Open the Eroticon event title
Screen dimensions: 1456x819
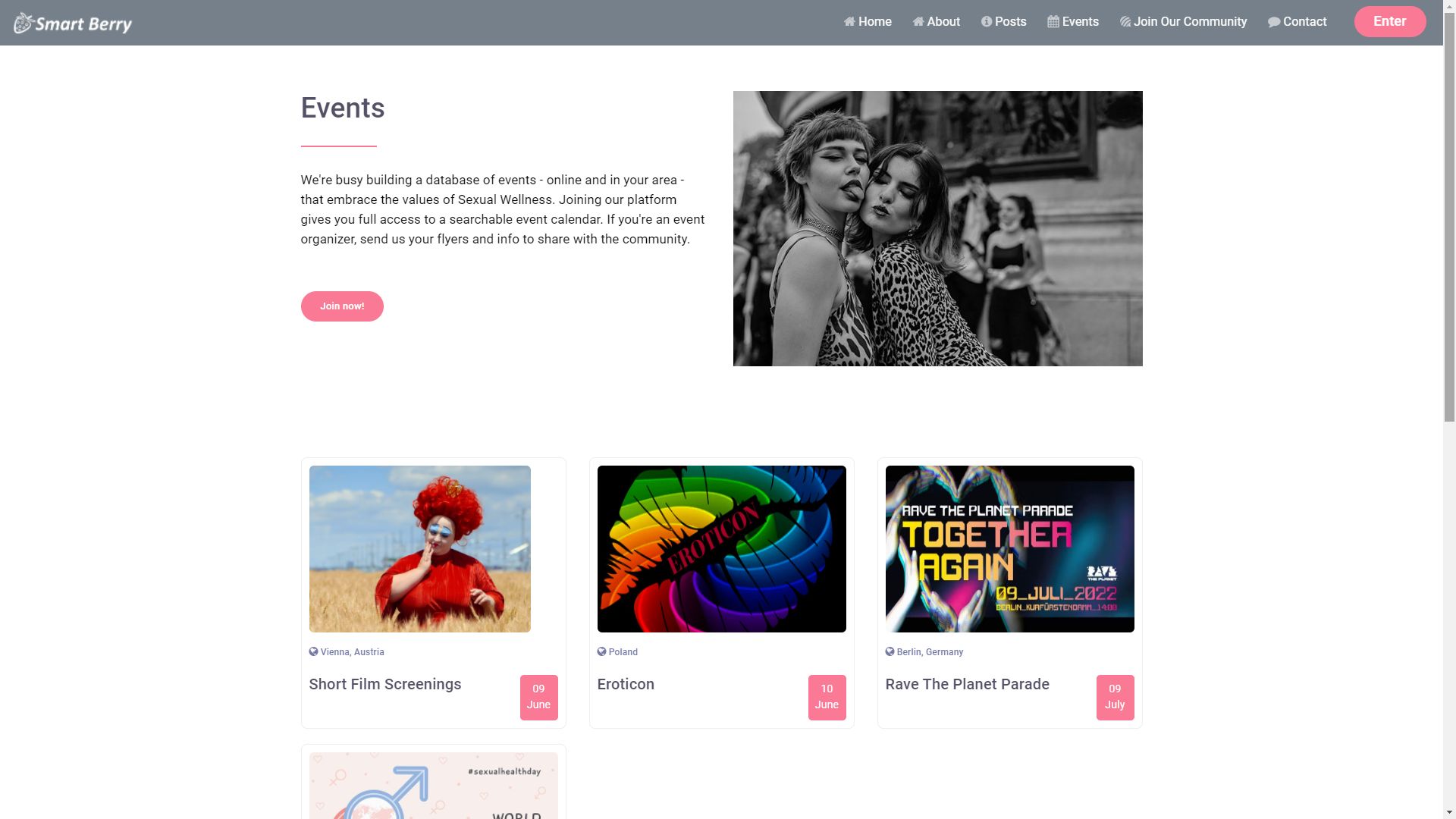pyautogui.click(x=626, y=684)
